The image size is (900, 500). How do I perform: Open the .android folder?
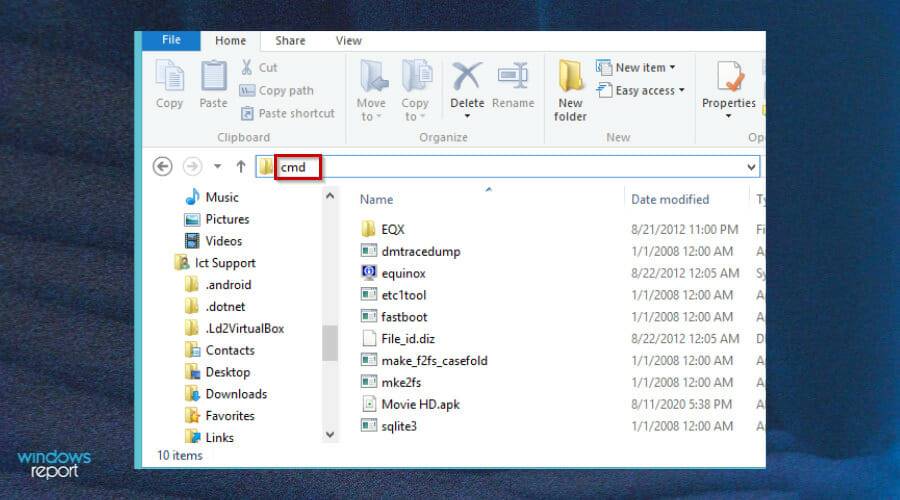[218, 285]
